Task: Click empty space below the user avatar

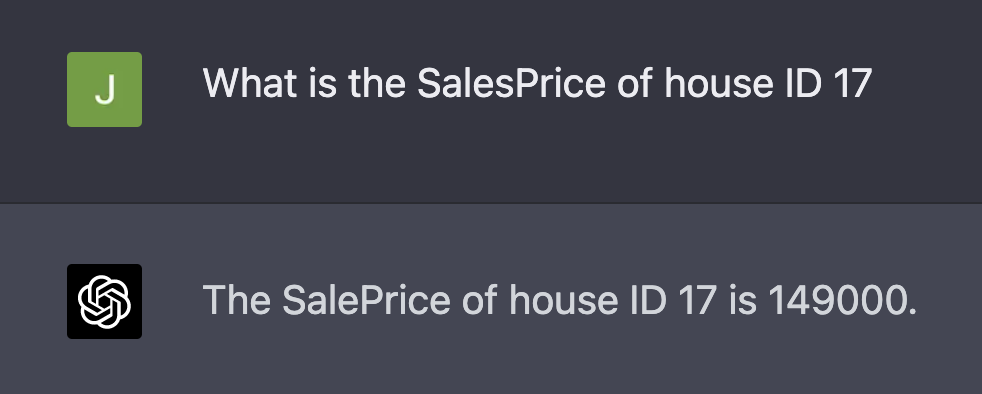Action: click(105, 164)
